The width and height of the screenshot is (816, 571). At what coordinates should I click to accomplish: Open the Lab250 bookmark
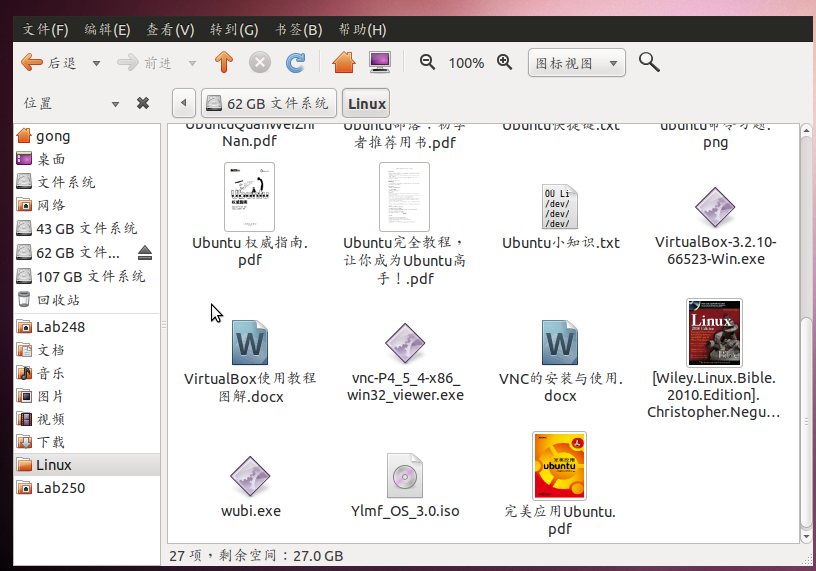[x=87, y=488]
